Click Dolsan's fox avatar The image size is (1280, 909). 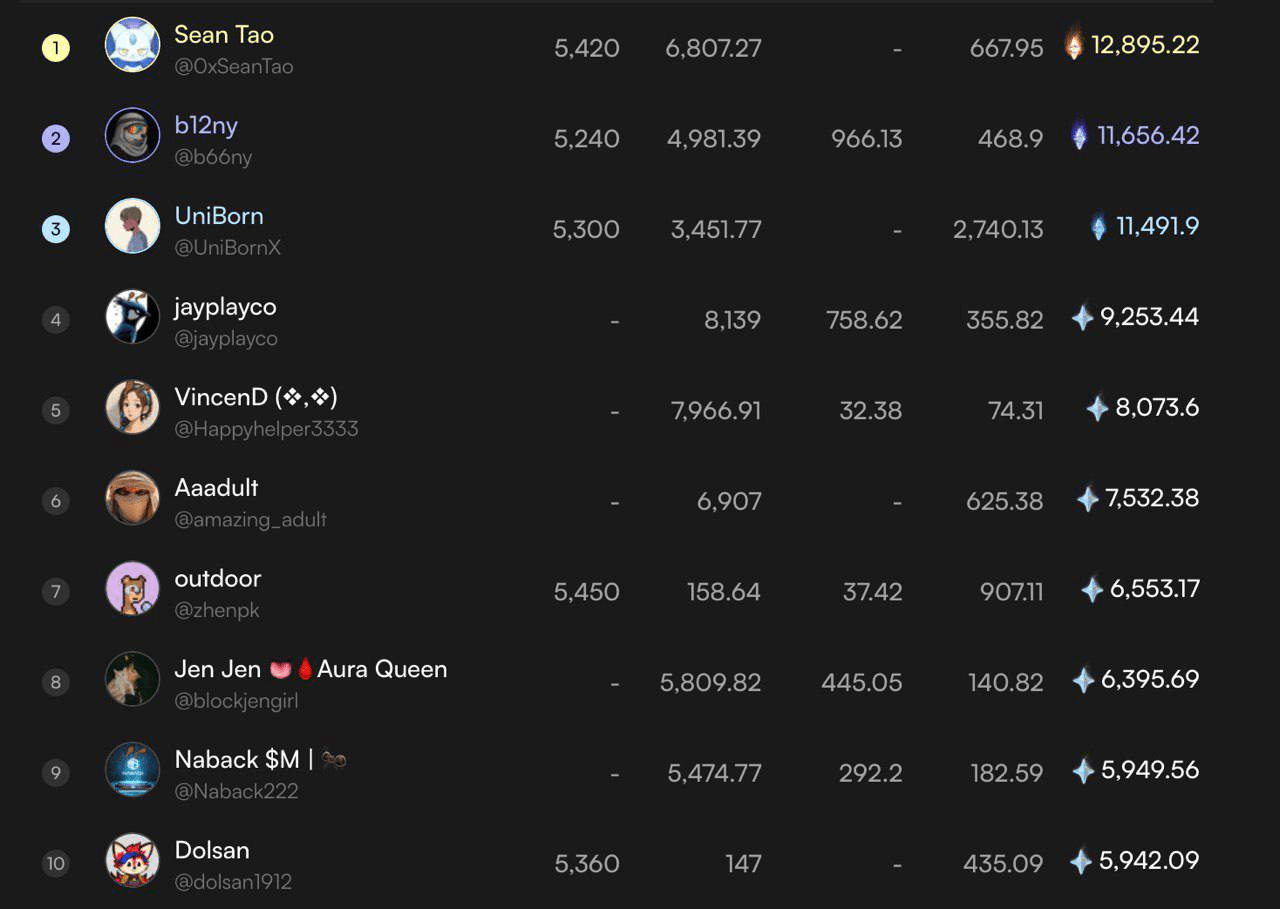coord(132,860)
